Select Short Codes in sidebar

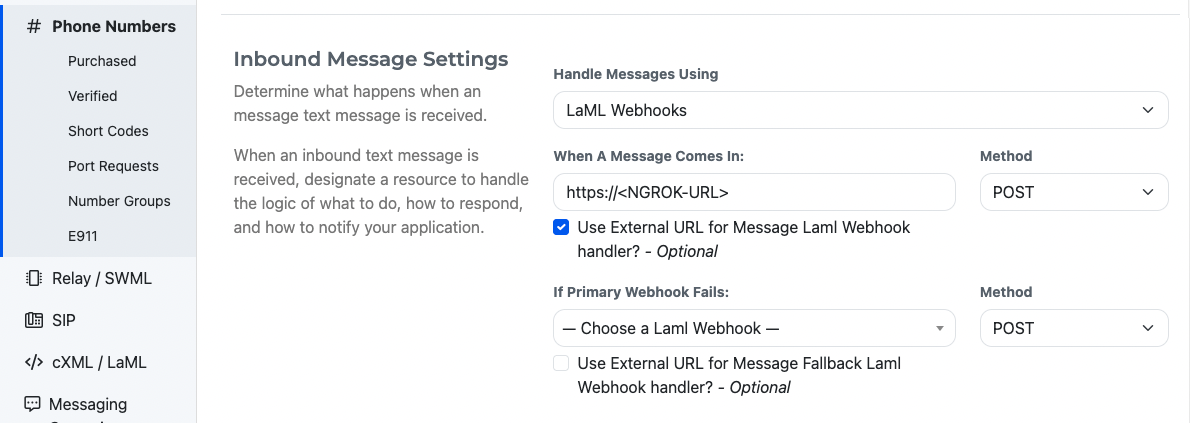pos(108,131)
